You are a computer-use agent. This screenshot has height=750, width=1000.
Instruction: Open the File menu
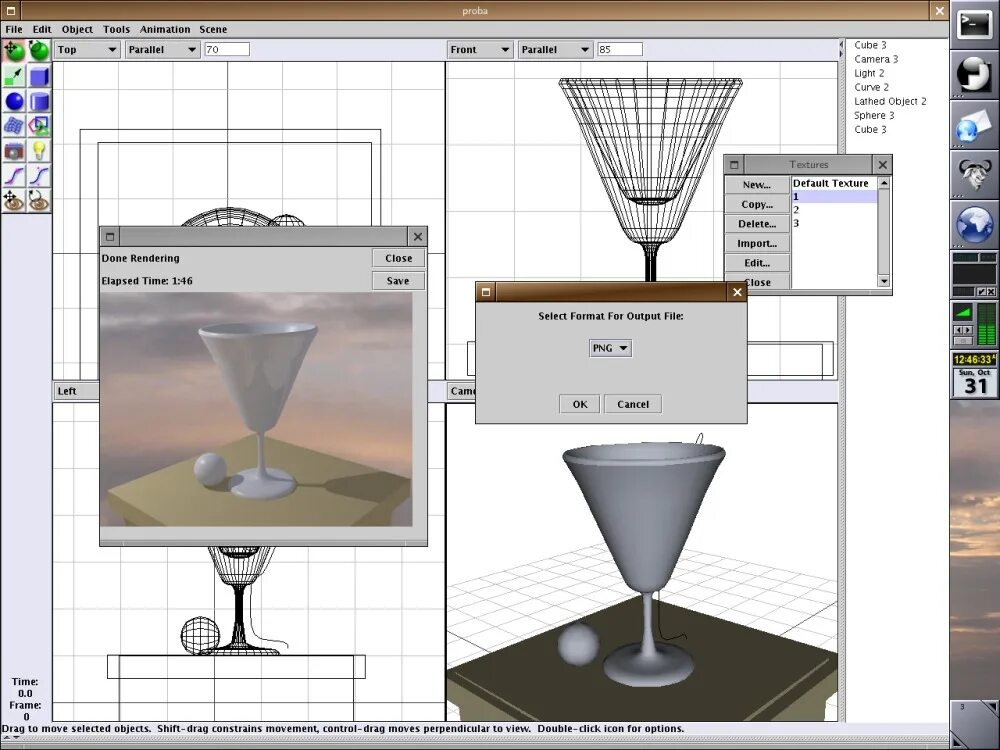(13, 29)
